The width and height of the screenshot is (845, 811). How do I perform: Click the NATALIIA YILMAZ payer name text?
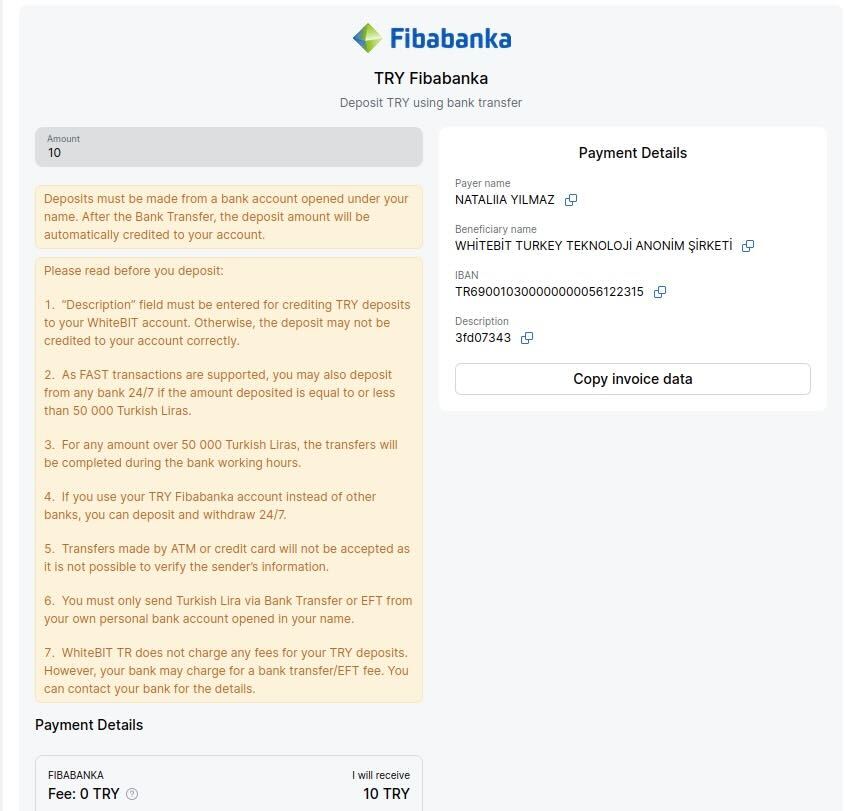[504, 200]
